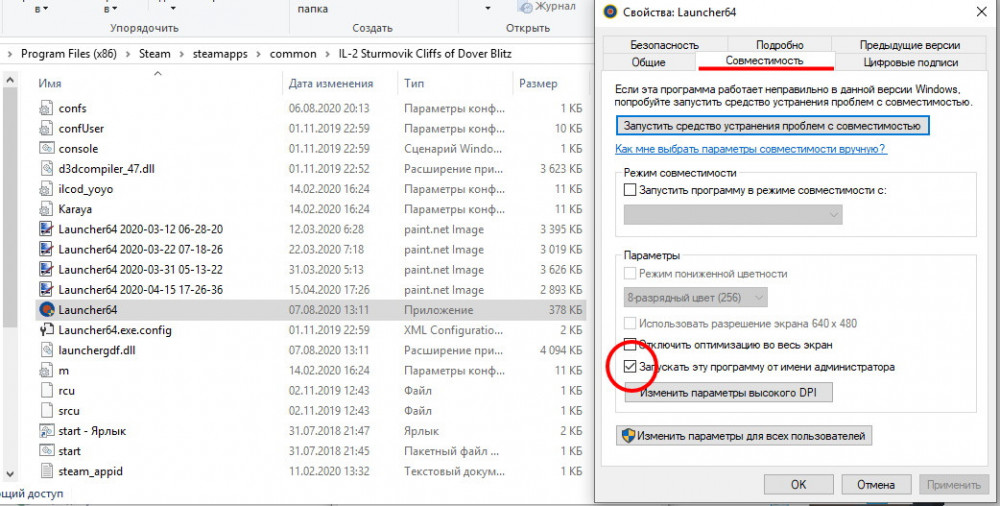Image resolution: width=1000 pixels, height=506 pixels.
Task: Open the Цифровые подписи tab
Action: point(911,62)
